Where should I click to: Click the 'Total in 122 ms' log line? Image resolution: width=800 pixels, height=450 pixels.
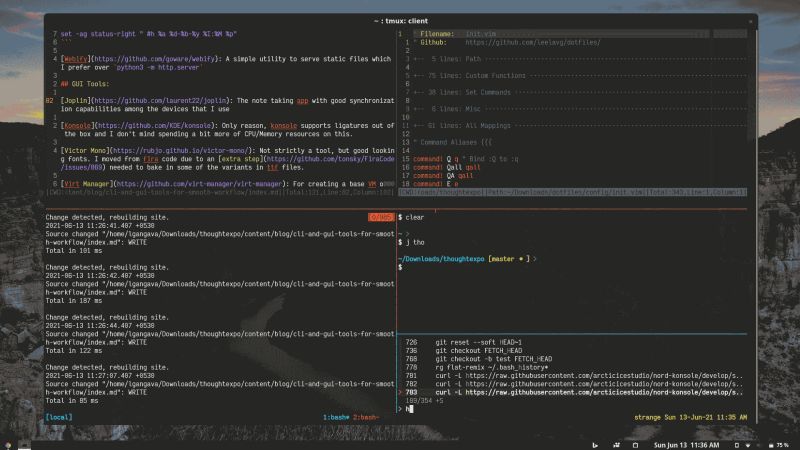73,351
